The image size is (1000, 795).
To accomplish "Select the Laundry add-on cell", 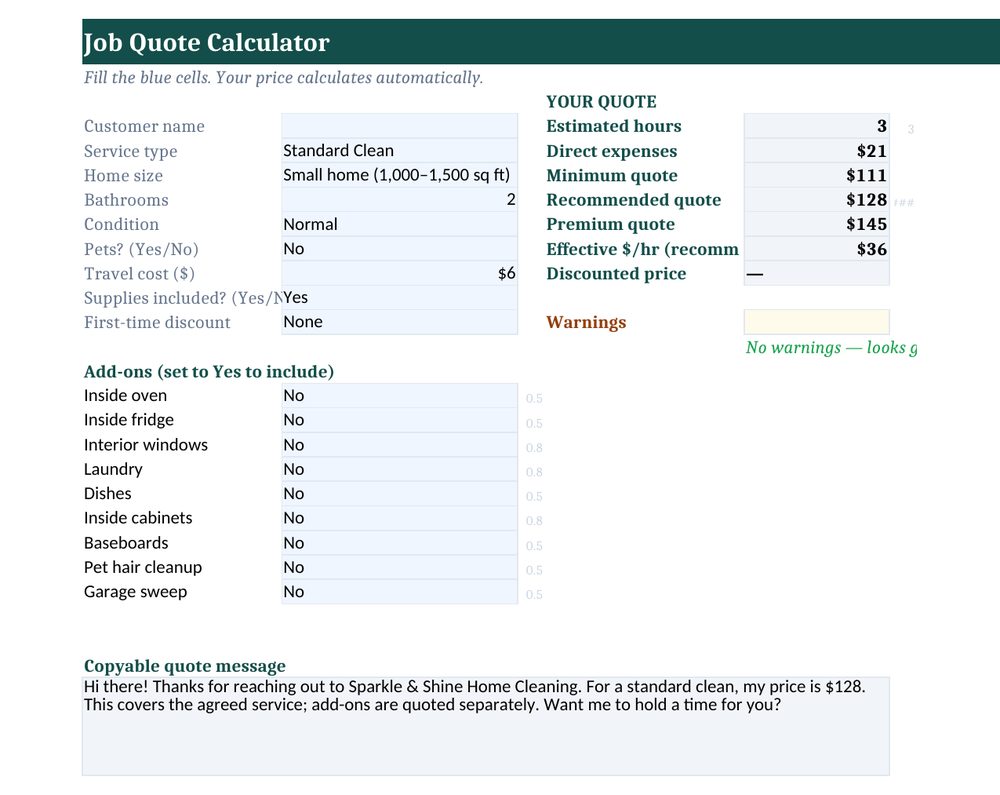I will click(x=399, y=469).
